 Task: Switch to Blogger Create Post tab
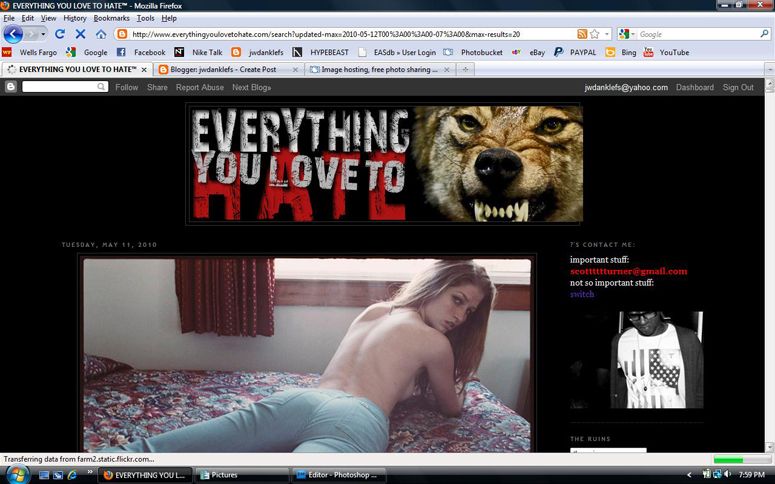click(228, 70)
